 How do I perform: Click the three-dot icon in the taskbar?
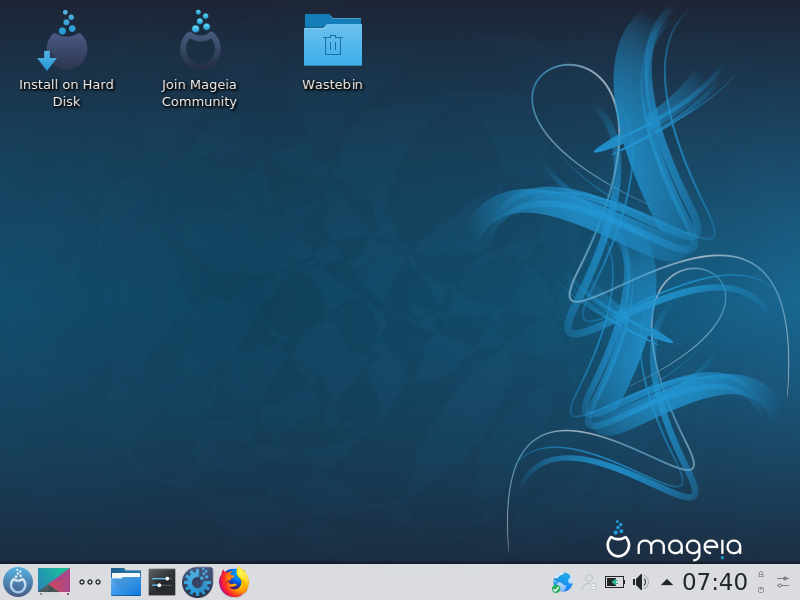[90, 582]
